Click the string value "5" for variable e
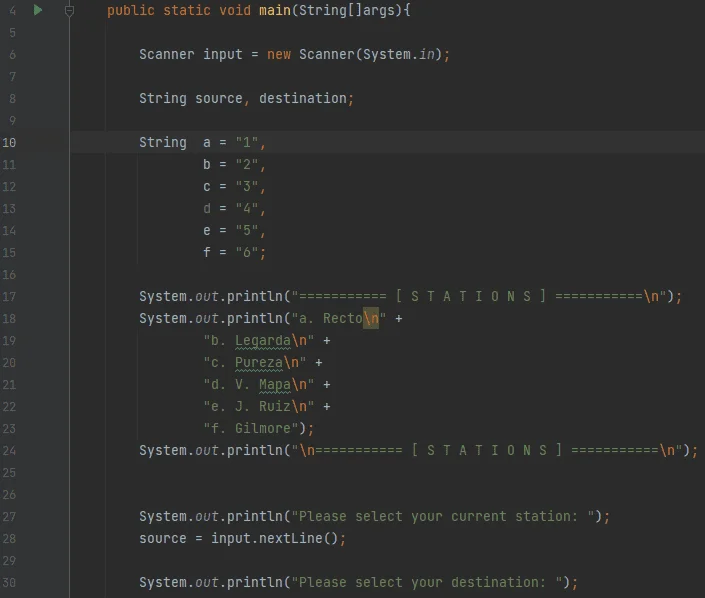This screenshot has width=705, height=598. [247, 231]
